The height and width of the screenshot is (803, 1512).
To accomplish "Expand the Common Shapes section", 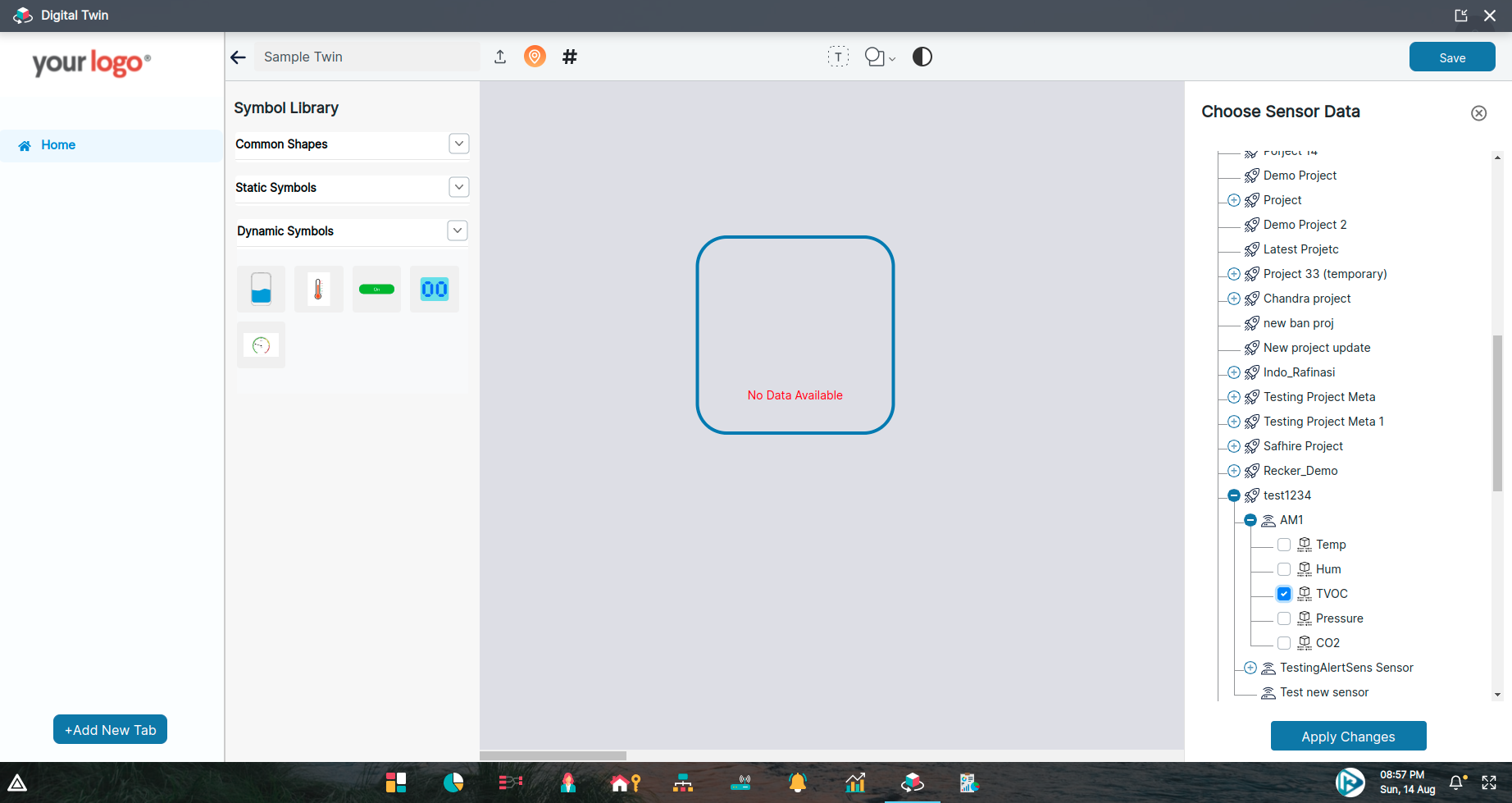I will (x=459, y=144).
